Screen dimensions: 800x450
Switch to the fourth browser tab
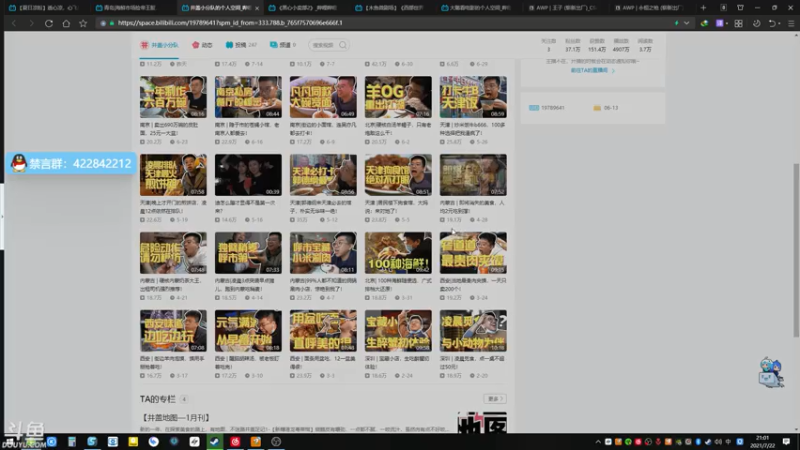304,8
